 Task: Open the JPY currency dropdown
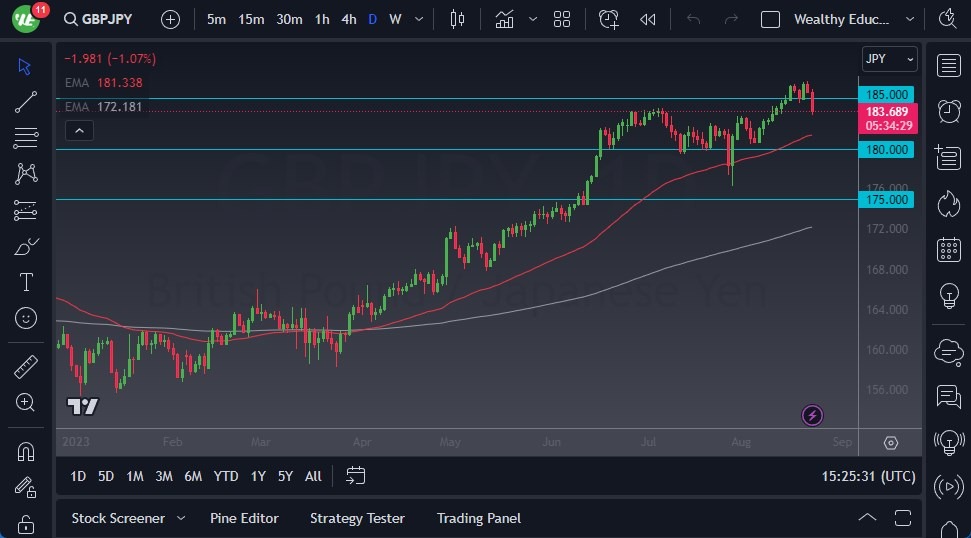888,59
